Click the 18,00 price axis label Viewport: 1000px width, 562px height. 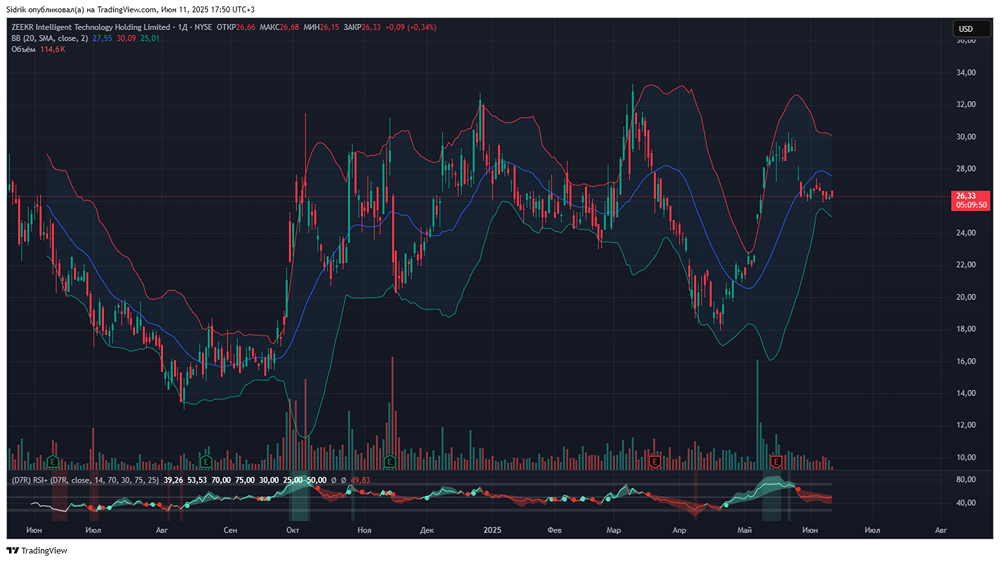tap(966, 329)
